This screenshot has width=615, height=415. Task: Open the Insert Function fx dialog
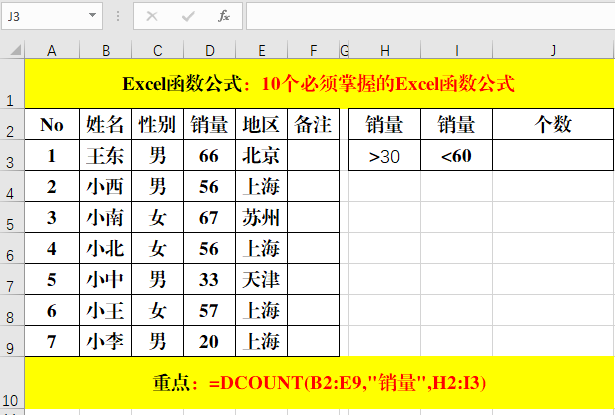(x=224, y=16)
